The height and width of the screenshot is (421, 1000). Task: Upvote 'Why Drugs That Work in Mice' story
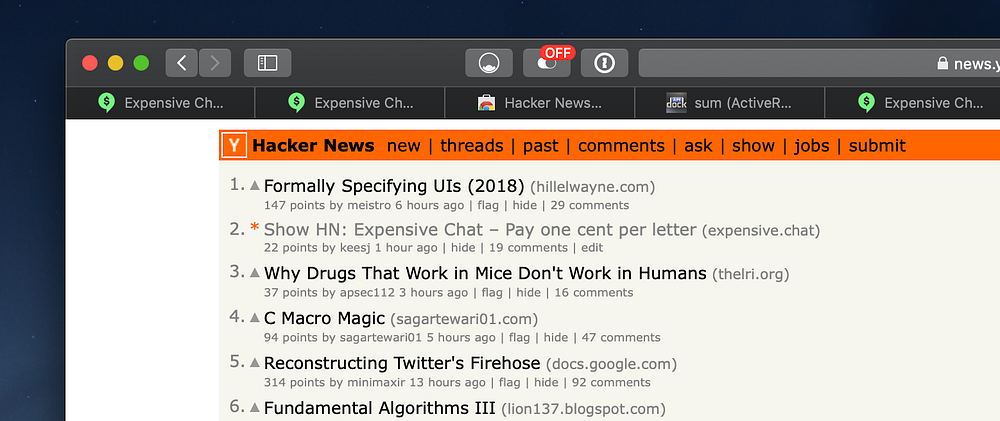tap(254, 272)
